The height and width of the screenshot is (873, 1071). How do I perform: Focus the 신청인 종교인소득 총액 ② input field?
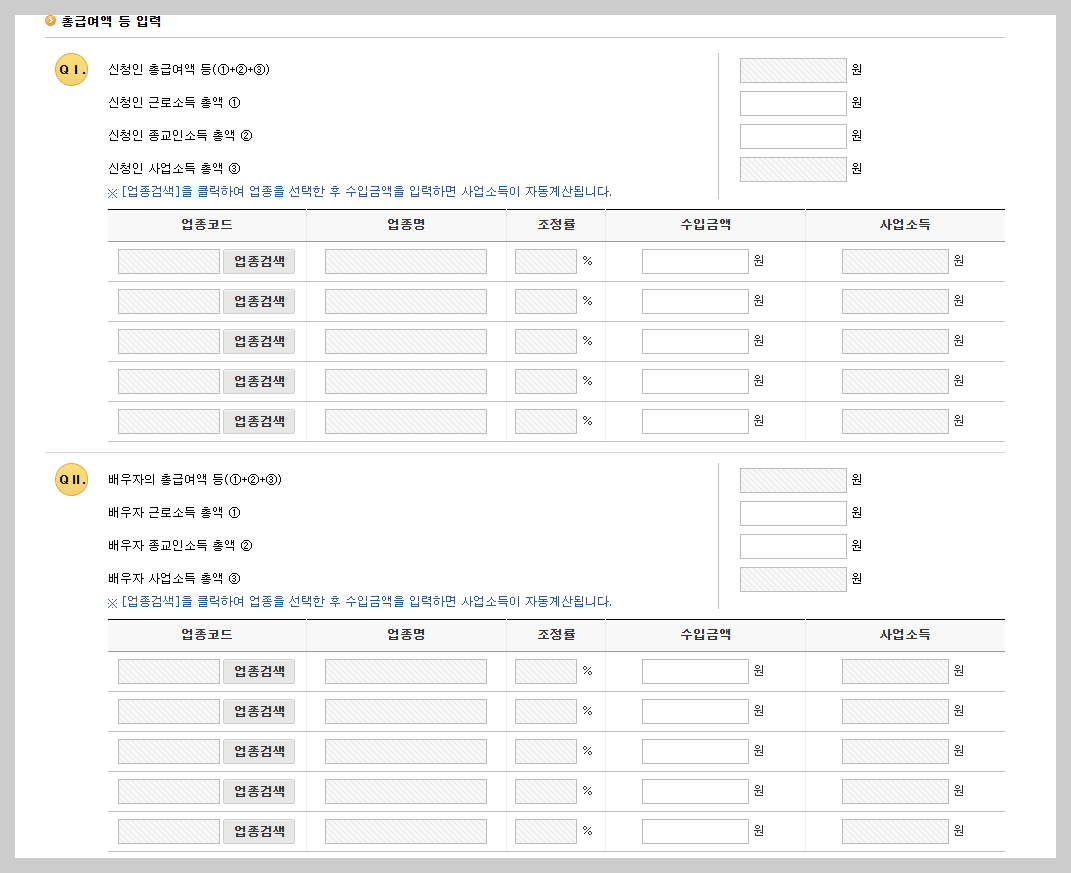(793, 136)
